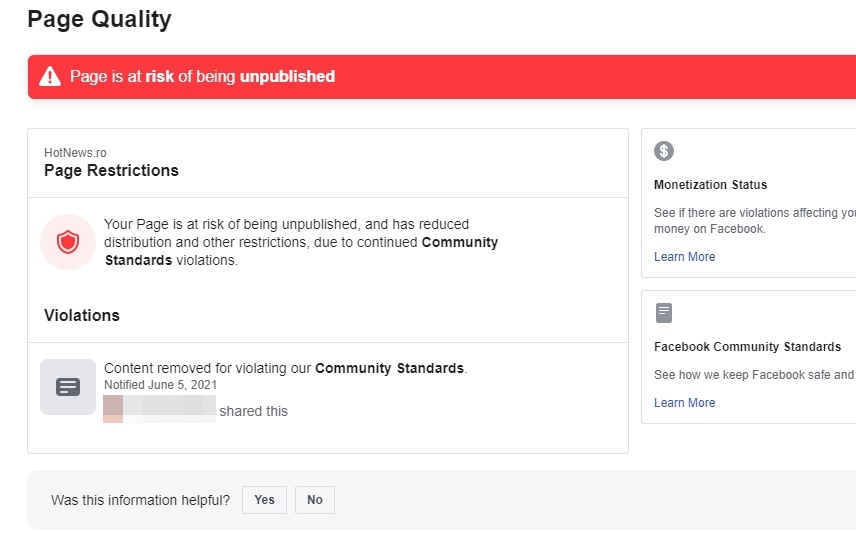Click the warning triangle icon in red banner
This screenshot has width=856, height=541.
50,77
